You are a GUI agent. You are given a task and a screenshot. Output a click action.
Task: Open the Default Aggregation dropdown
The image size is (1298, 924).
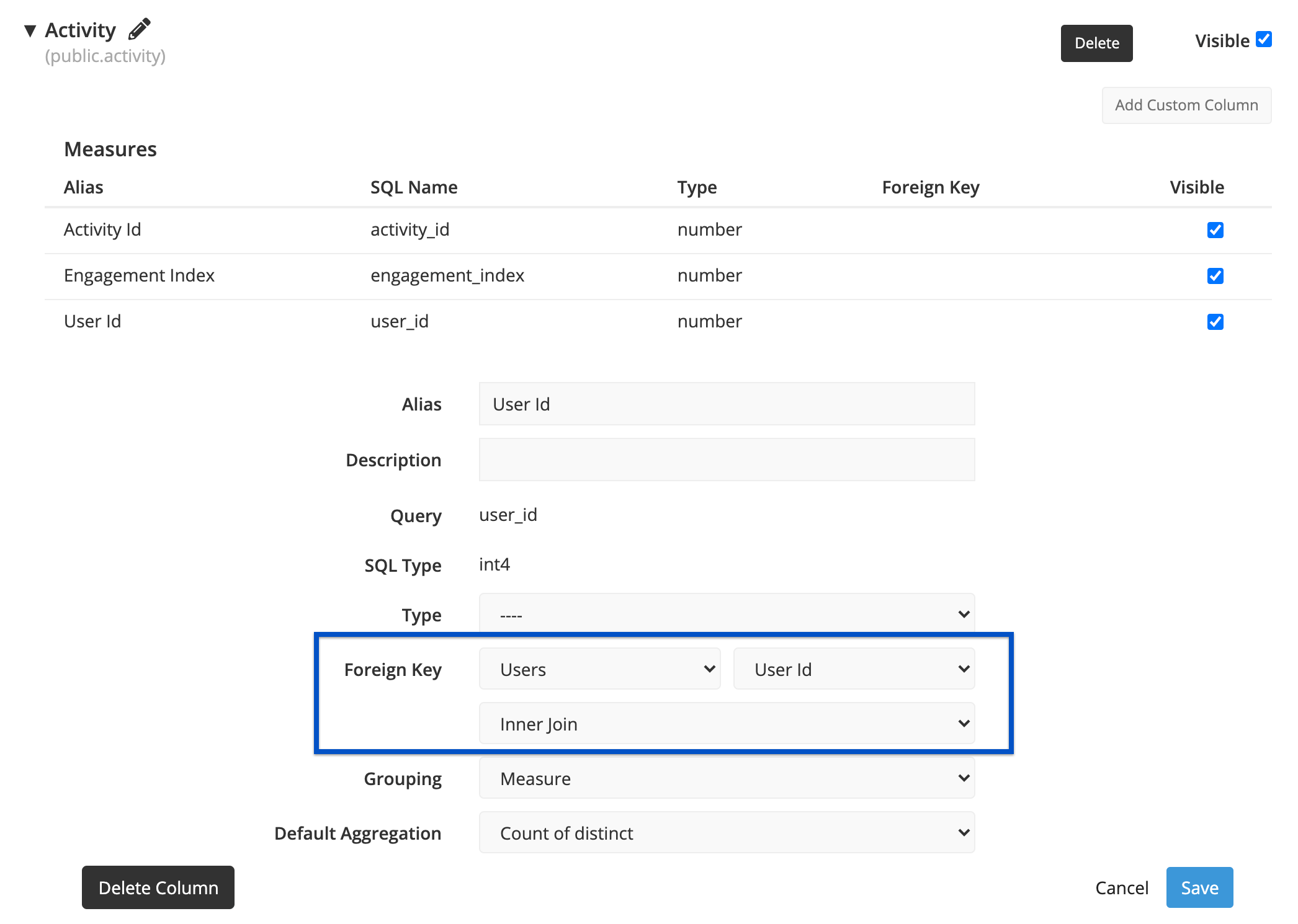point(727,833)
